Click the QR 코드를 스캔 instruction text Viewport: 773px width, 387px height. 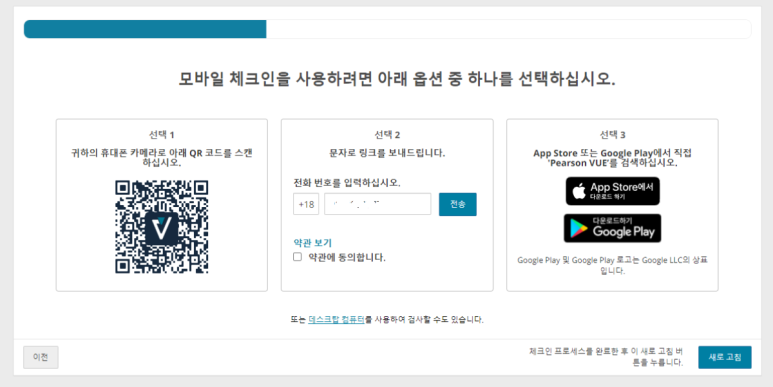click(162, 158)
